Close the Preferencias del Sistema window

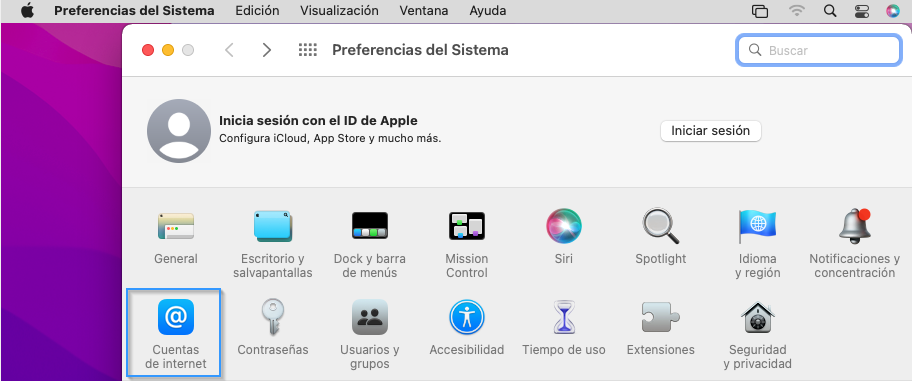pyautogui.click(x=148, y=50)
